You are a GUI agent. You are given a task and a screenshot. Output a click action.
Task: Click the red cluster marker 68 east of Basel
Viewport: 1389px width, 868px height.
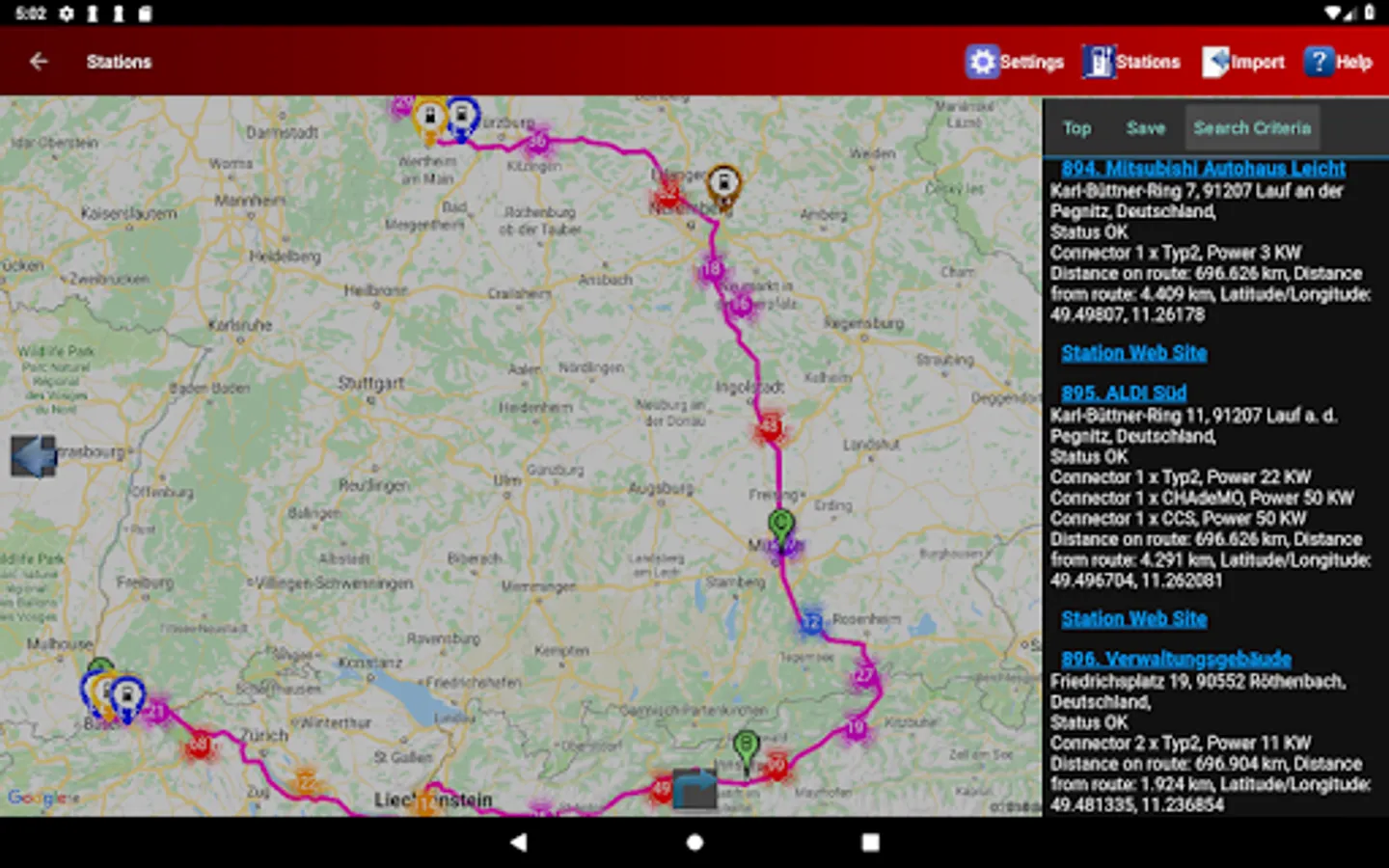click(x=200, y=744)
